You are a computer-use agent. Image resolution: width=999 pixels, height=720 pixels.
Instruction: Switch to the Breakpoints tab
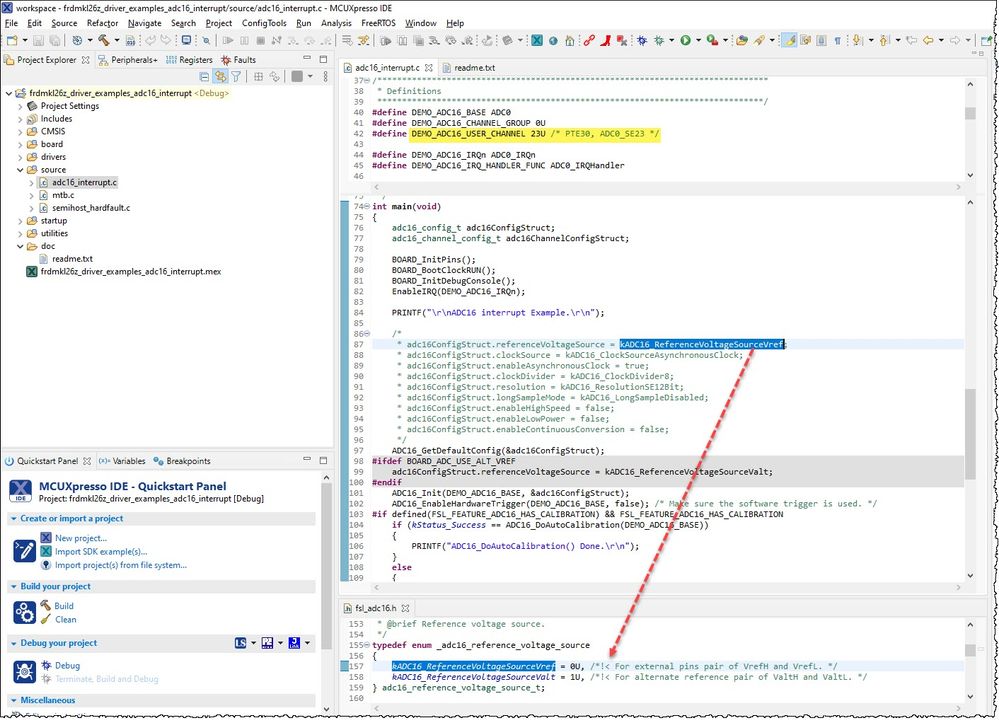point(182,461)
